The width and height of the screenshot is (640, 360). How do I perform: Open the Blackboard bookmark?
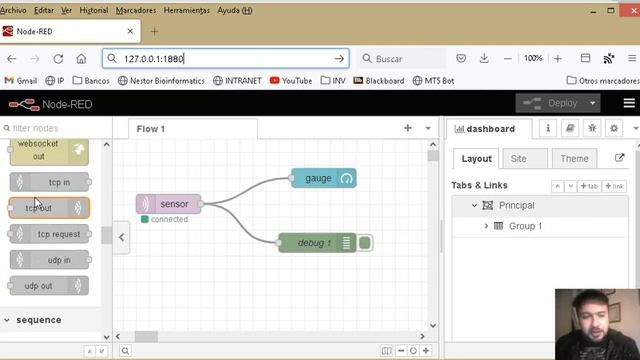pyautogui.click(x=379, y=81)
